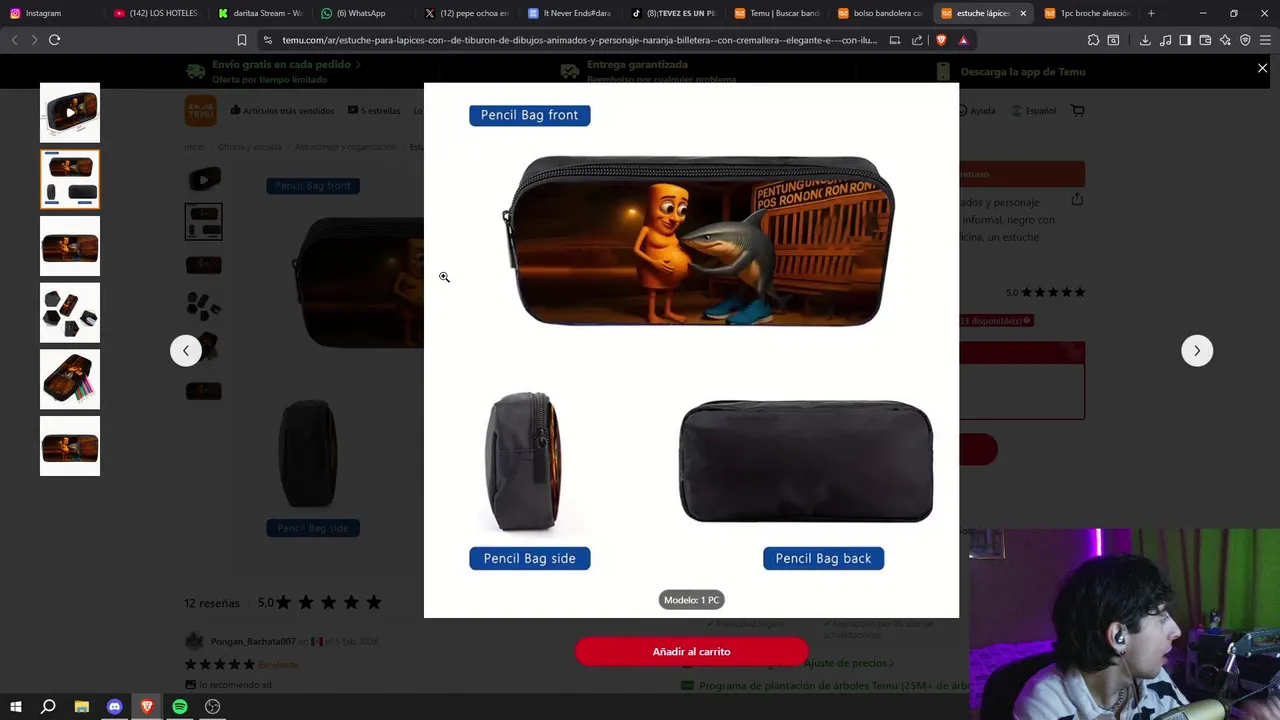
Task: Switch to the WhatsApp tab
Action: coord(363,13)
